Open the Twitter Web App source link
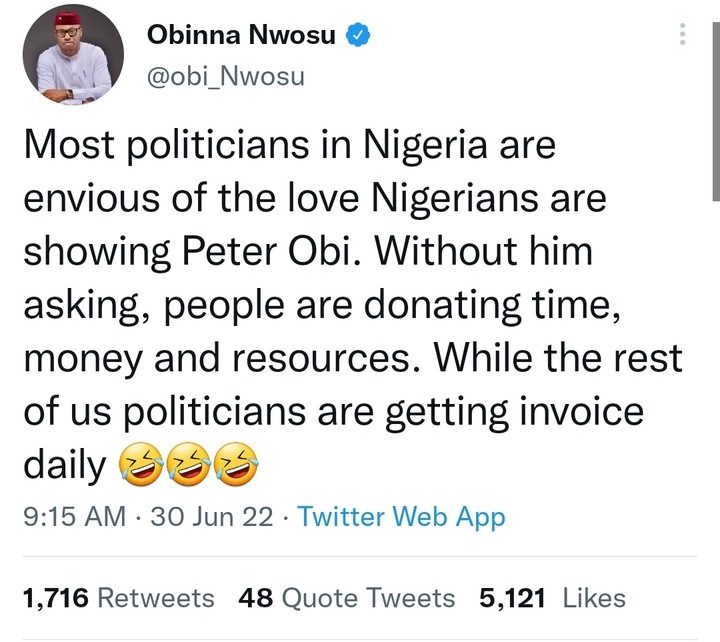Screen dimensions: 720x642 point(402,517)
